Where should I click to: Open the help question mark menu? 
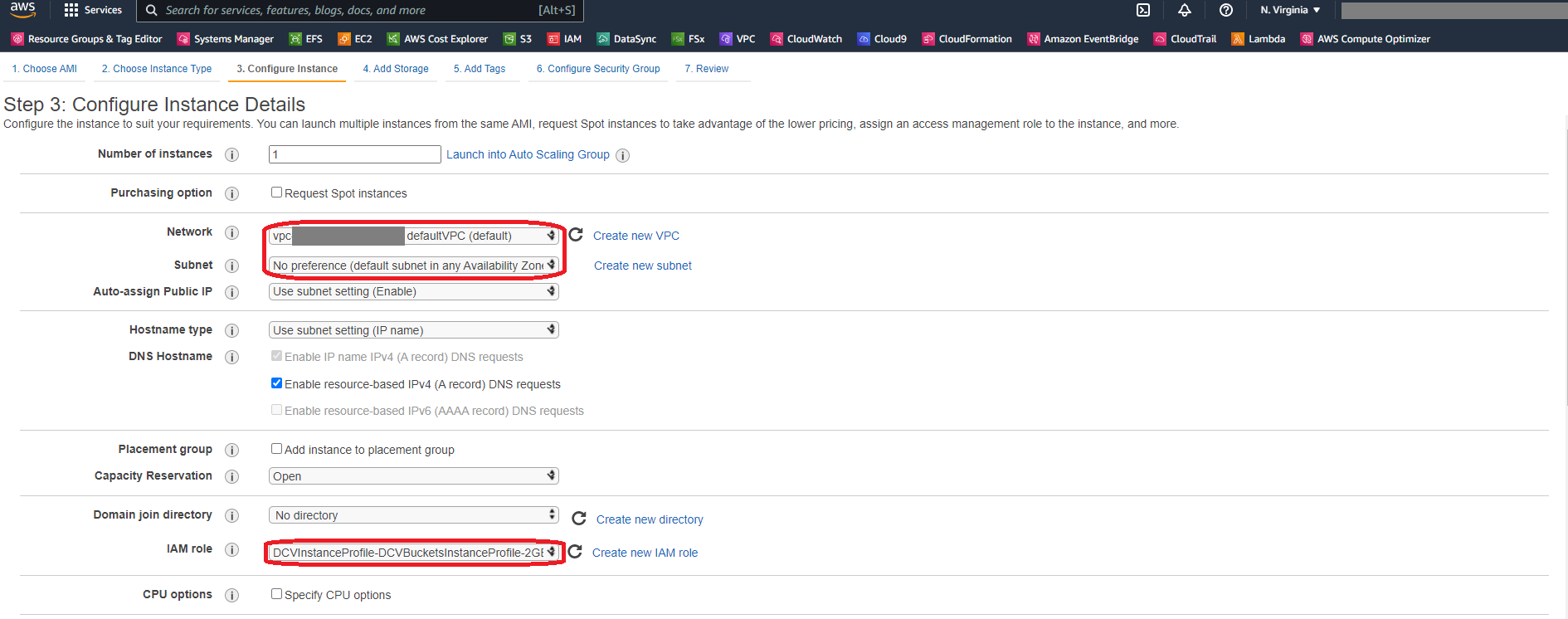point(1226,10)
